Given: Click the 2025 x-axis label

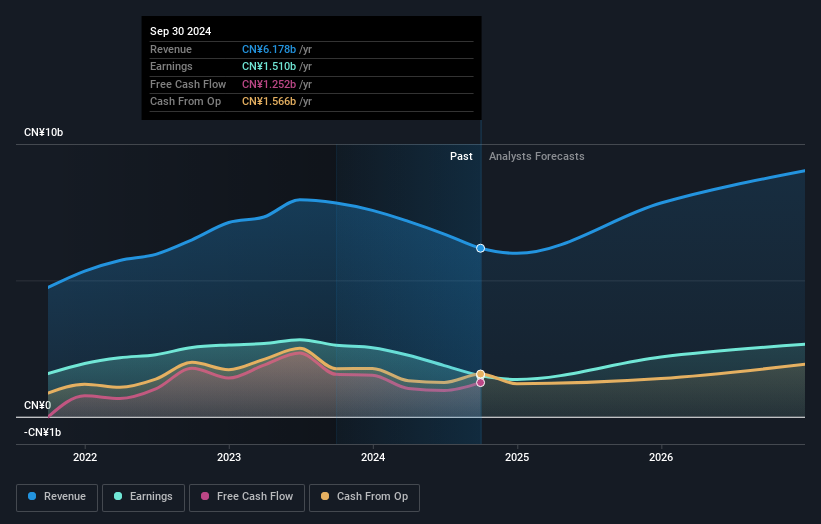Looking at the screenshot, I should (x=517, y=457).
